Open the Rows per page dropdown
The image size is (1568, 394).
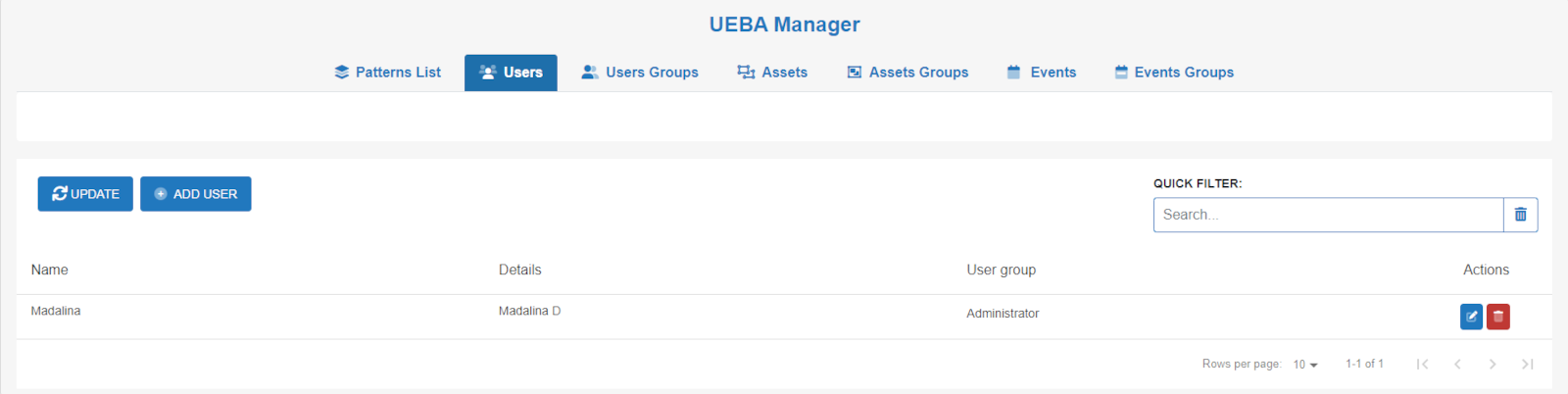coord(1305,365)
